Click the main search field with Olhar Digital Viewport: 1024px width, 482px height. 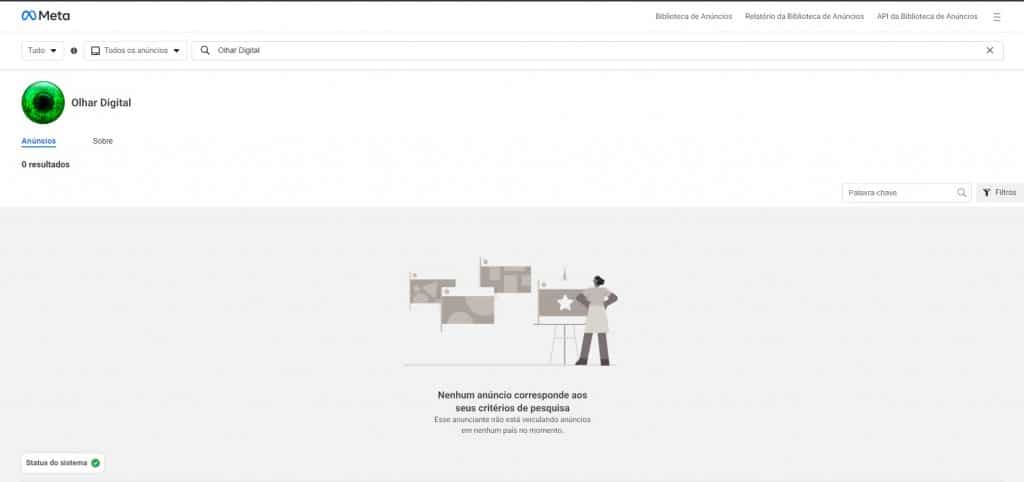(x=597, y=50)
